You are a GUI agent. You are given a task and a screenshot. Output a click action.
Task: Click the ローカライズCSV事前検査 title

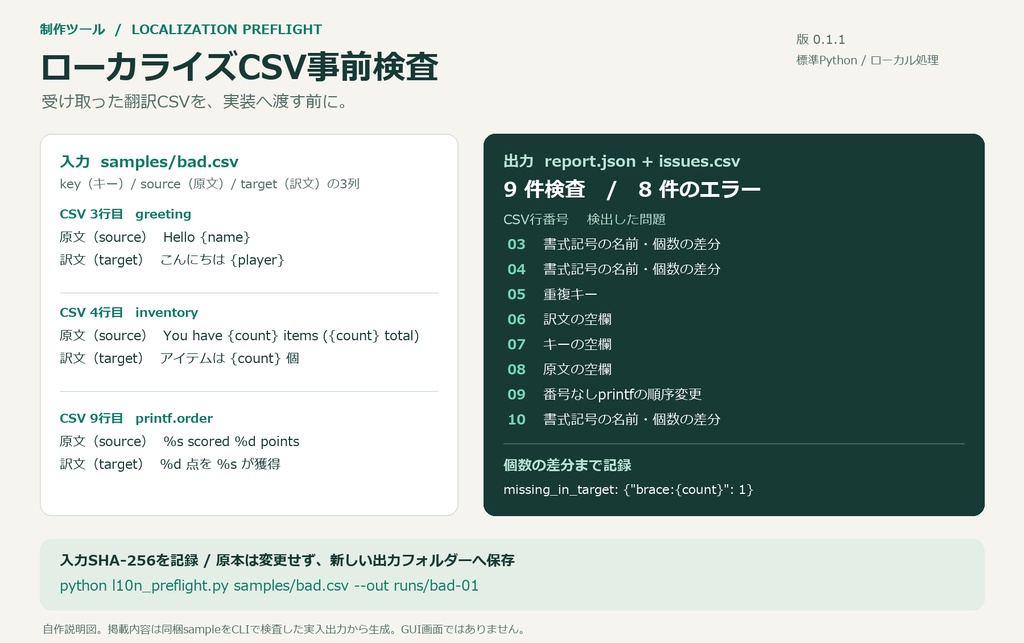pos(239,67)
